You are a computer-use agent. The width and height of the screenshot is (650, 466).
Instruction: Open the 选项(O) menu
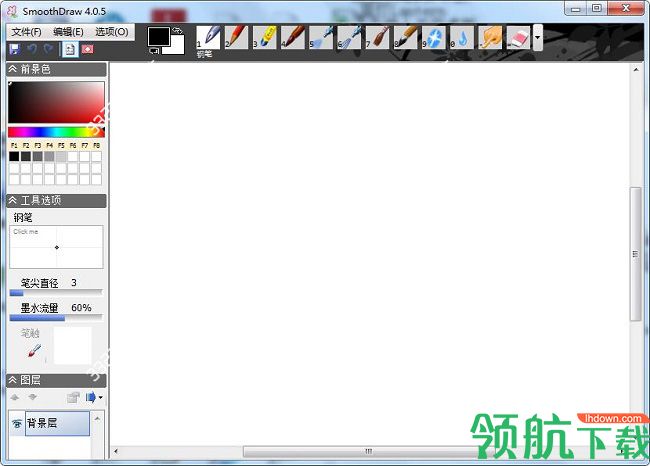(x=112, y=32)
